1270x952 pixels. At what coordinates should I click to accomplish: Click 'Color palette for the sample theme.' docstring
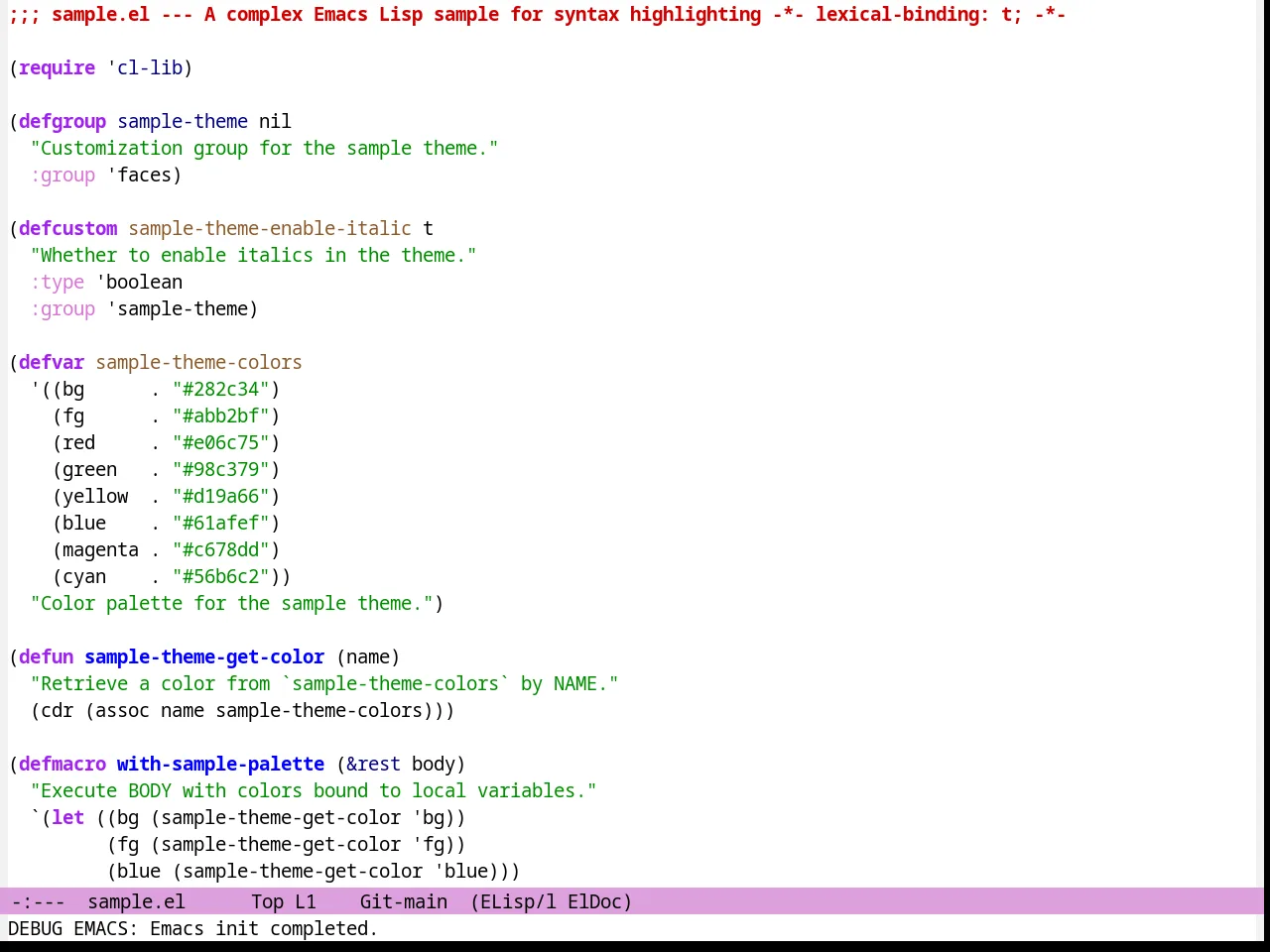(x=231, y=603)
